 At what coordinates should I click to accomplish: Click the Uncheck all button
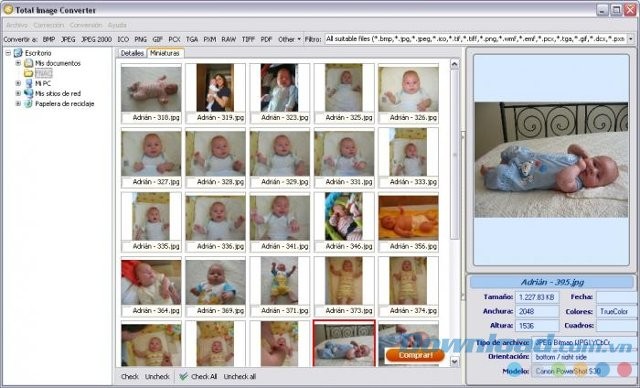(240, 377)
